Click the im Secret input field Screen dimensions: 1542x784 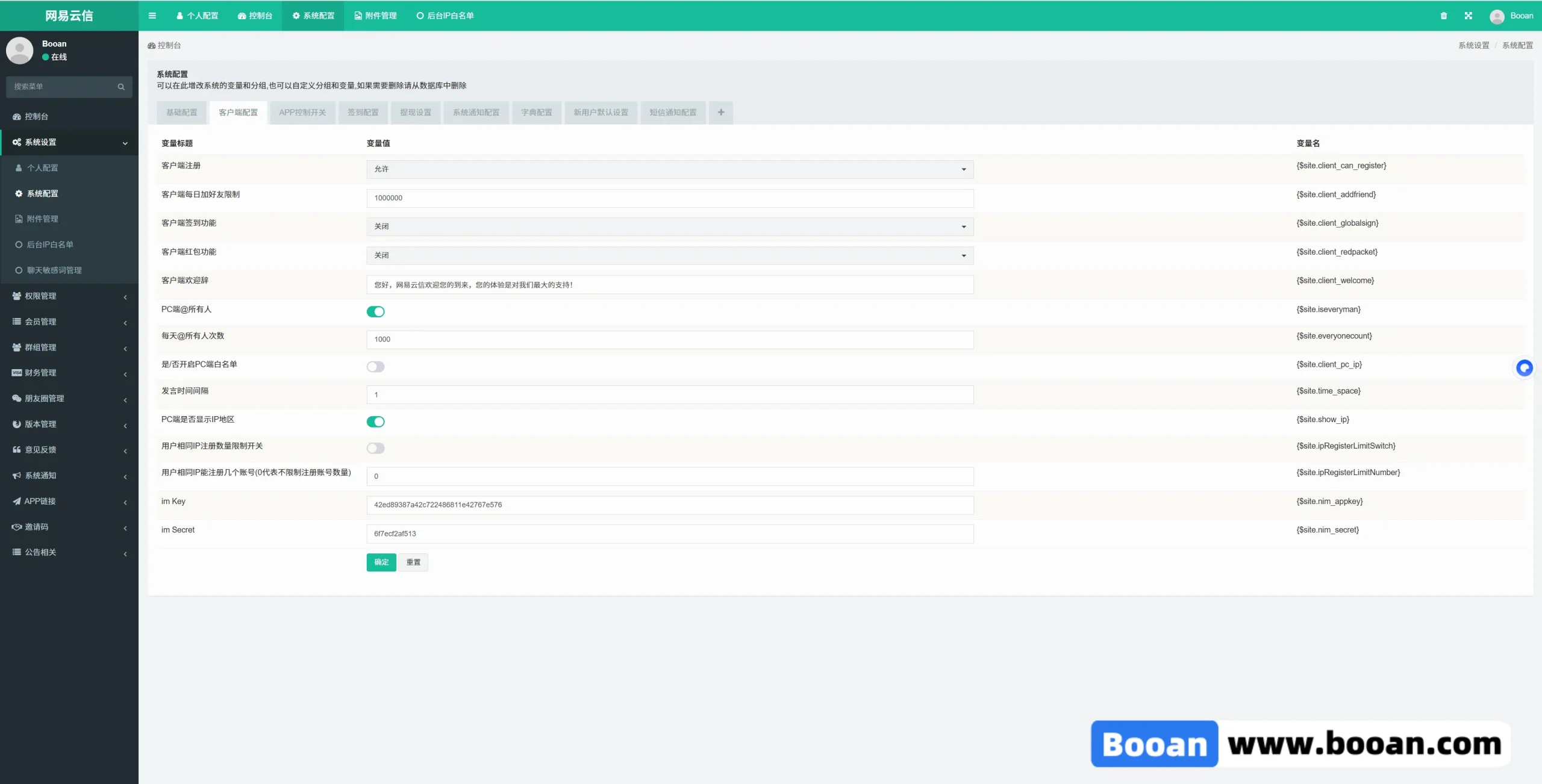[669, 534]
